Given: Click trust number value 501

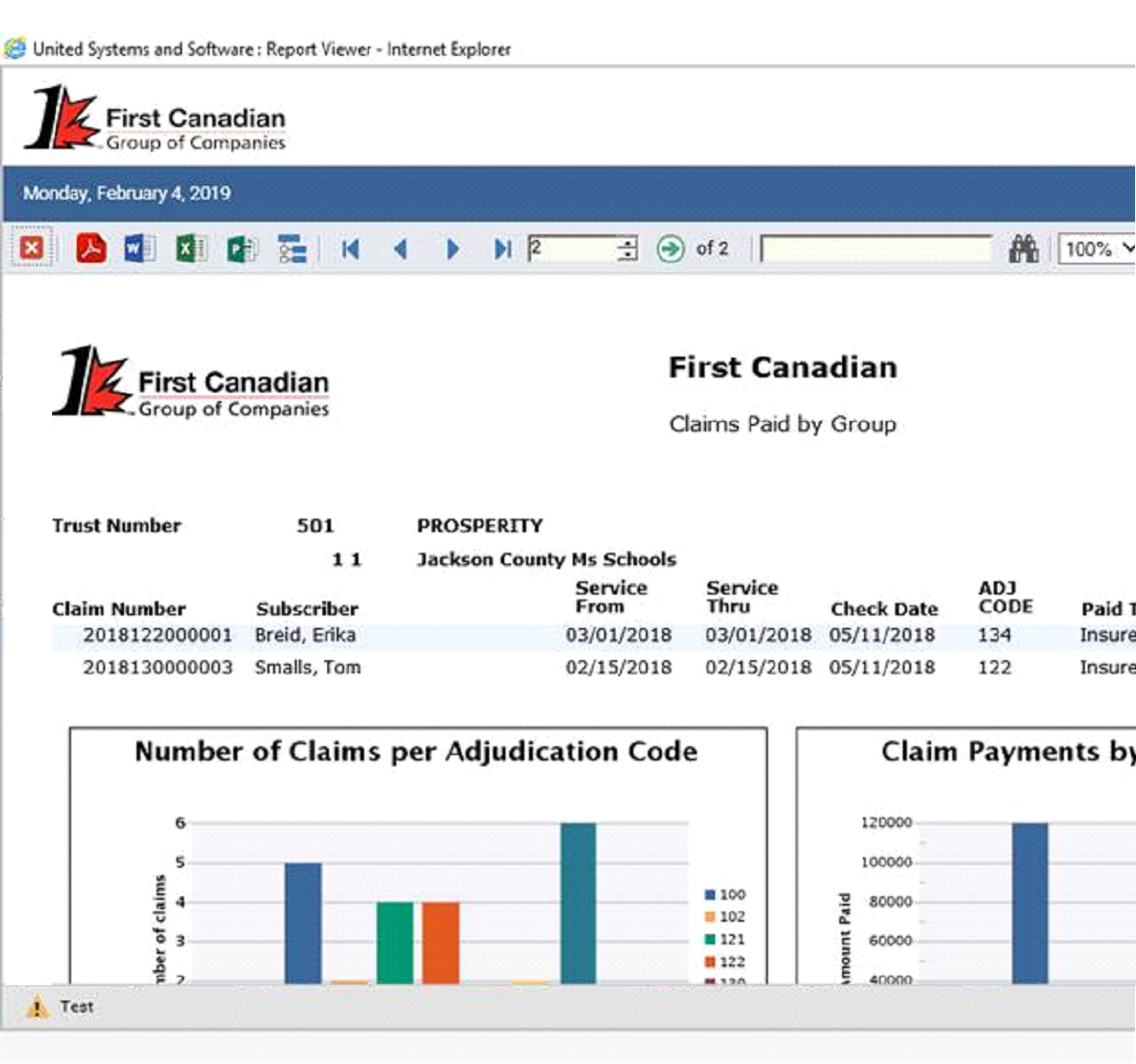Looking at the screenshot, I should [x=315, y=526].
